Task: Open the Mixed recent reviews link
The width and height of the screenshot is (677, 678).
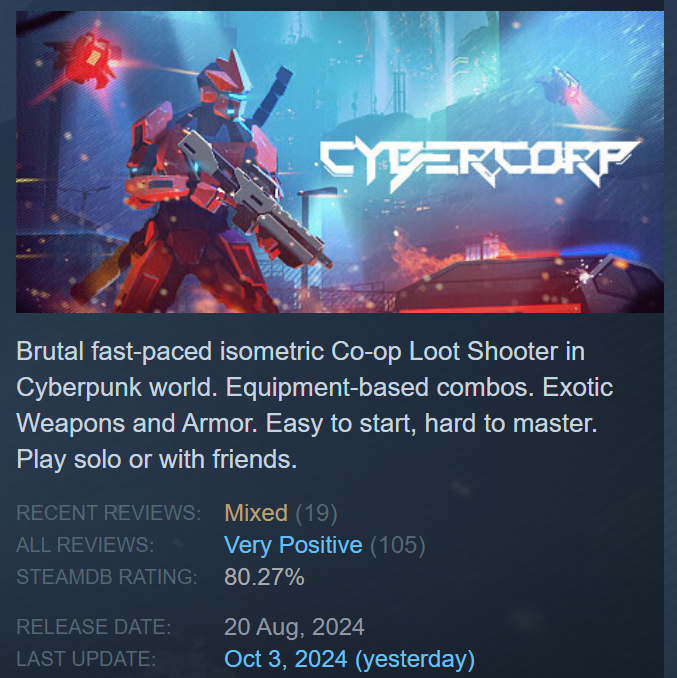Action: (255, 513)
